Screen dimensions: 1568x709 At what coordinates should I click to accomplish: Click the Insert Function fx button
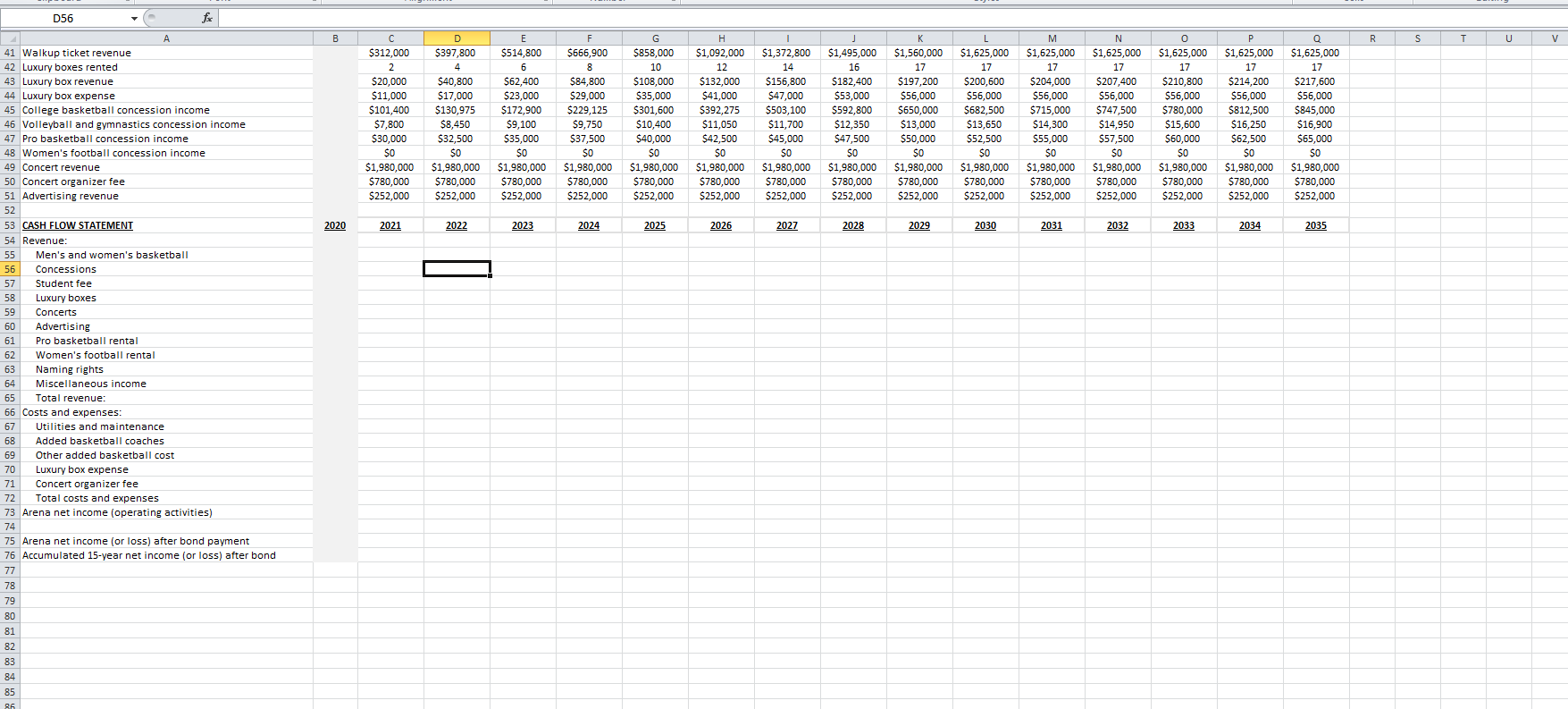tap(207, 18)
